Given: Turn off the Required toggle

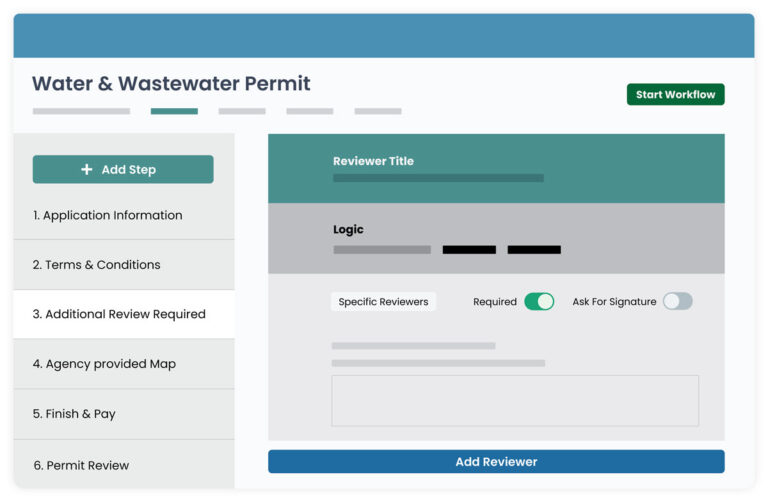Looking at the screenshot, I should click(539, 302).
